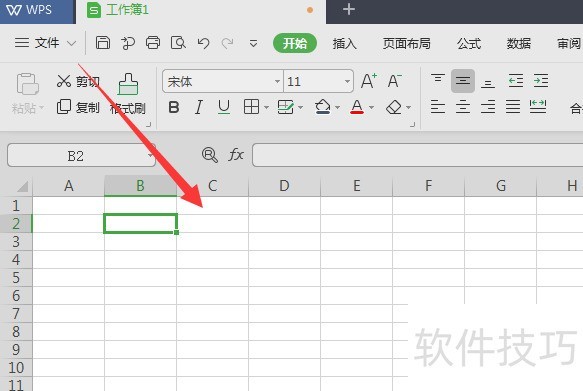Expand the borders dropdown arrow
The height and width of the screenshot is (391, 583).
click(266, 108)
